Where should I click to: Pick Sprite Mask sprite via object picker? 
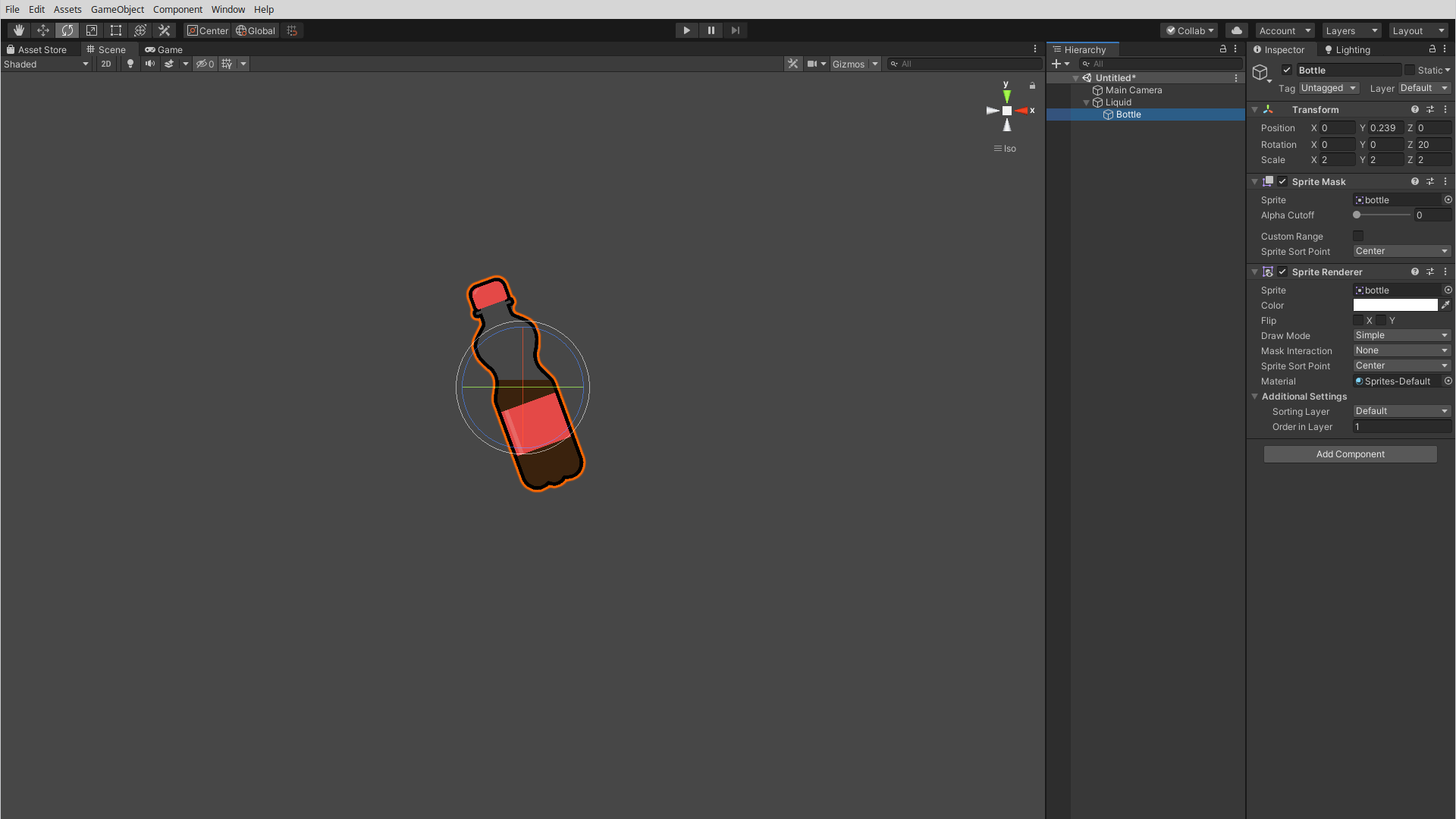coord(1448,200)
